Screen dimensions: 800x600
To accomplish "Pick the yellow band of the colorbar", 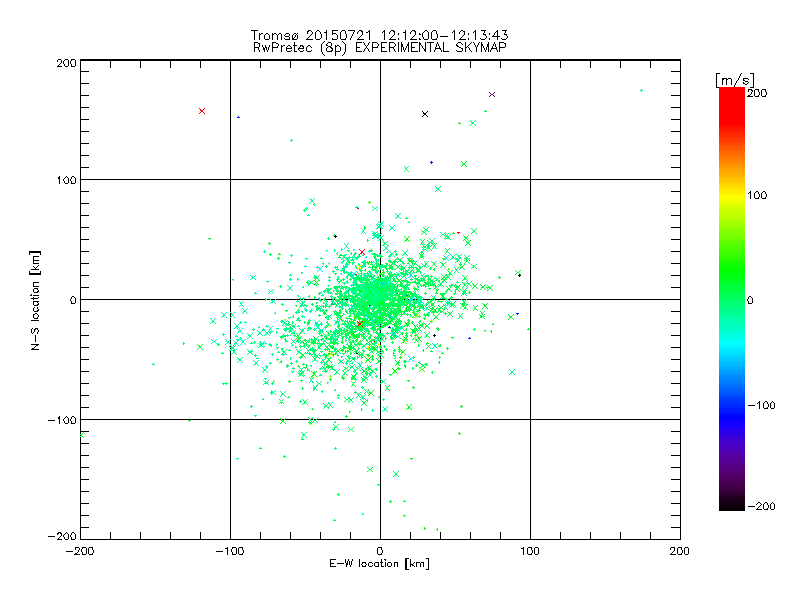I will pyautogui.click(x=732, y=195).
